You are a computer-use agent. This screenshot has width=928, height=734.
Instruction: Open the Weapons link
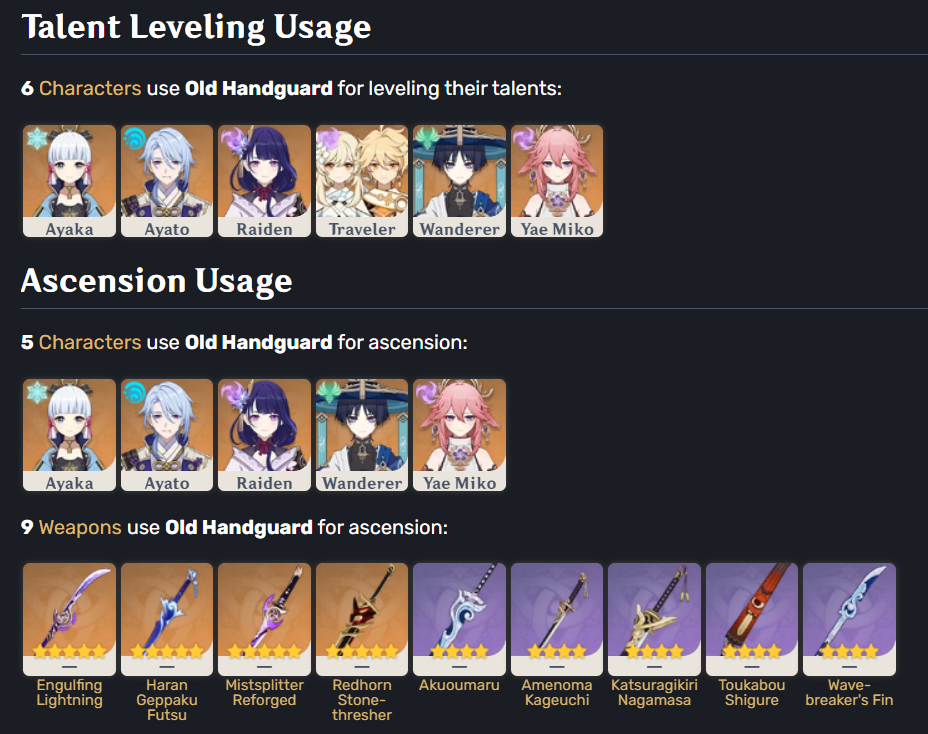pos(80,526)
